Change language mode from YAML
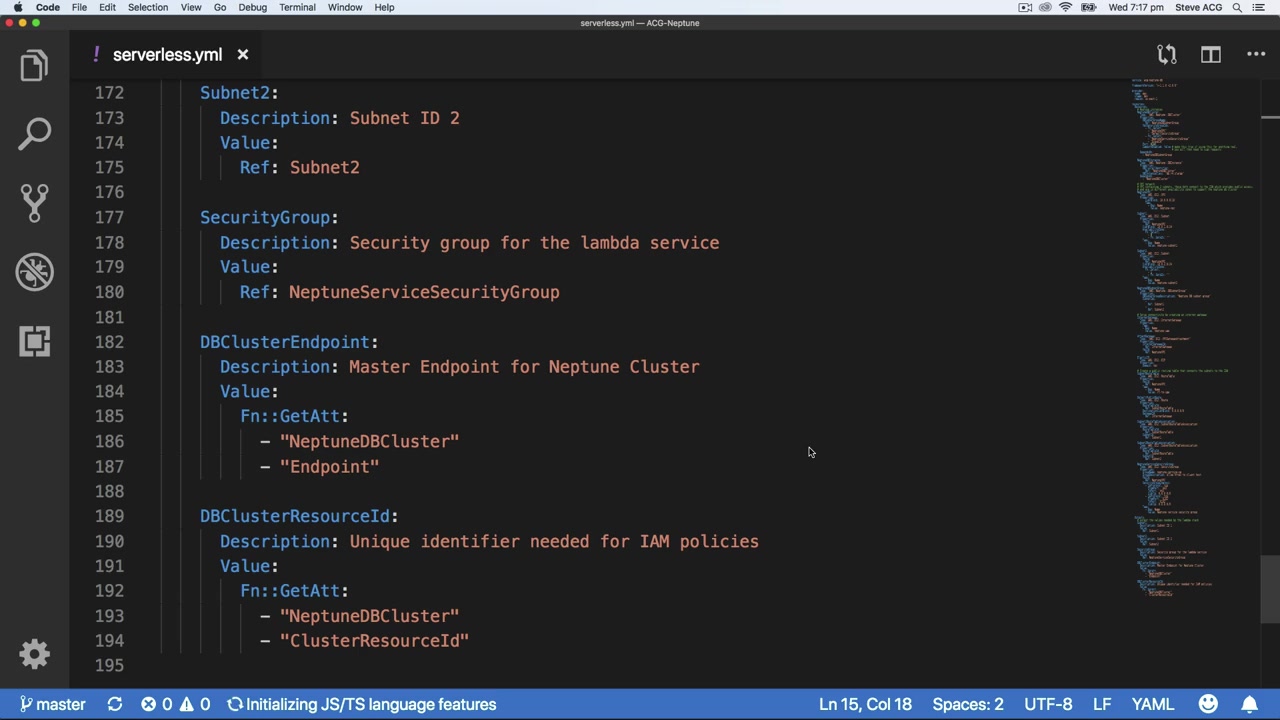The height and width of the screenshot is (720, 1280). 1153,704
